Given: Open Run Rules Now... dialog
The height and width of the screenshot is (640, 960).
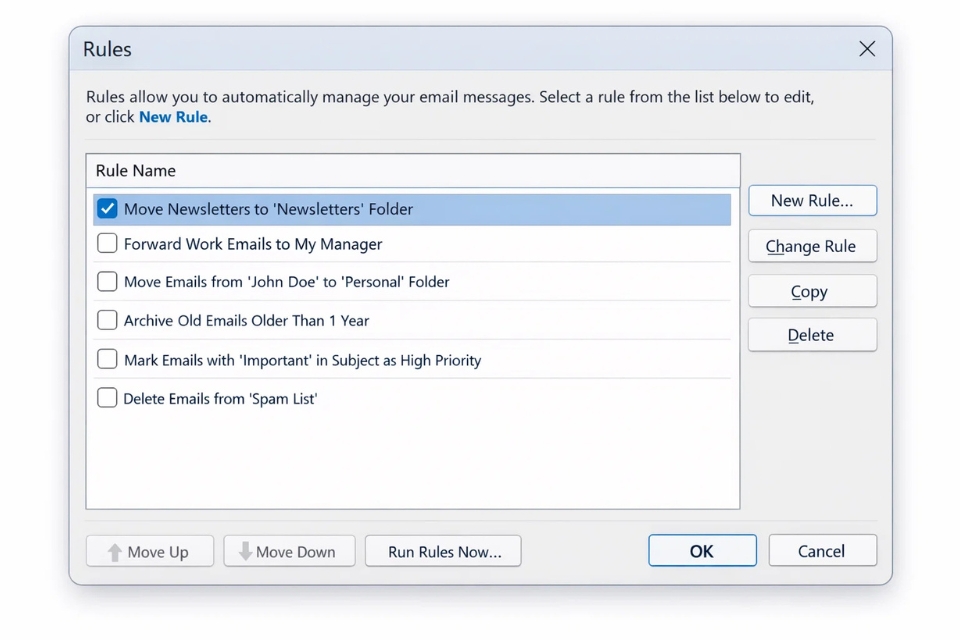Looking at the screenshot, I should click(443, 552).
